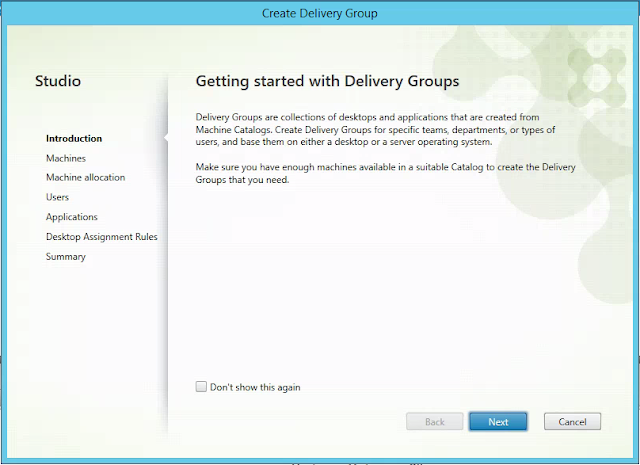Click the "Create Delivery Group" window title

320,13
